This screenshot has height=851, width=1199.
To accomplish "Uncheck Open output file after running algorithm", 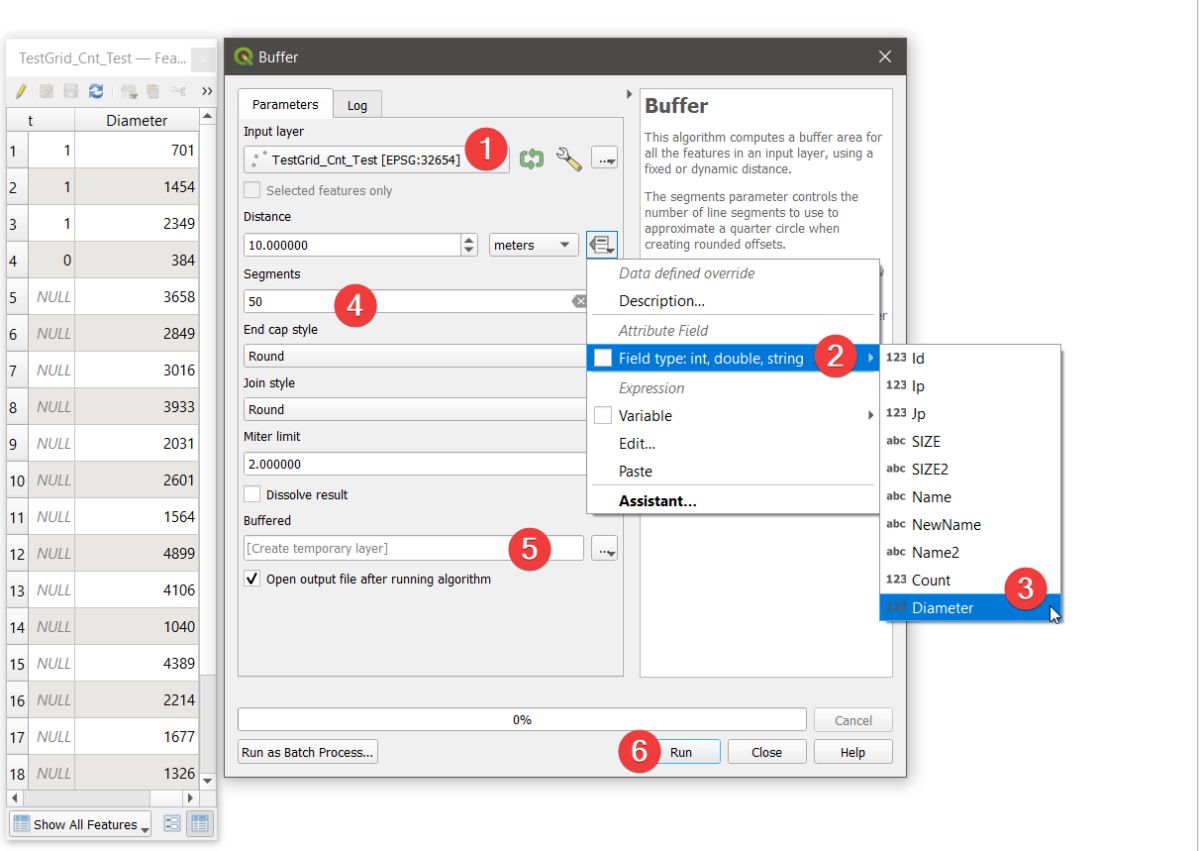I will 252,578.
